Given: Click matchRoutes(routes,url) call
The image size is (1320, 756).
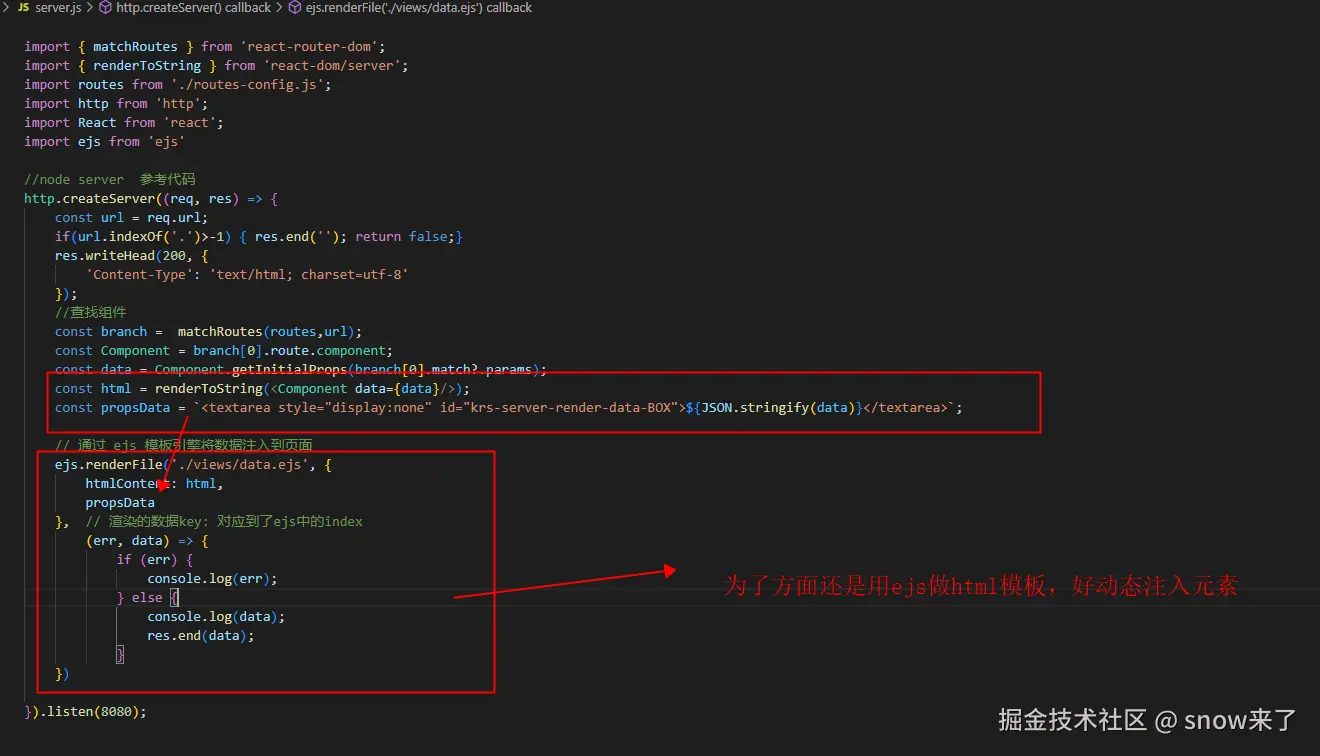Looking at the screenshot, I should [x=270, y=332].
